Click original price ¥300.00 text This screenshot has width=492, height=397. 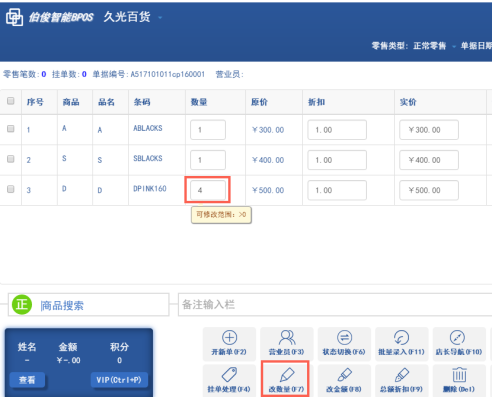[x=268, y=130]
